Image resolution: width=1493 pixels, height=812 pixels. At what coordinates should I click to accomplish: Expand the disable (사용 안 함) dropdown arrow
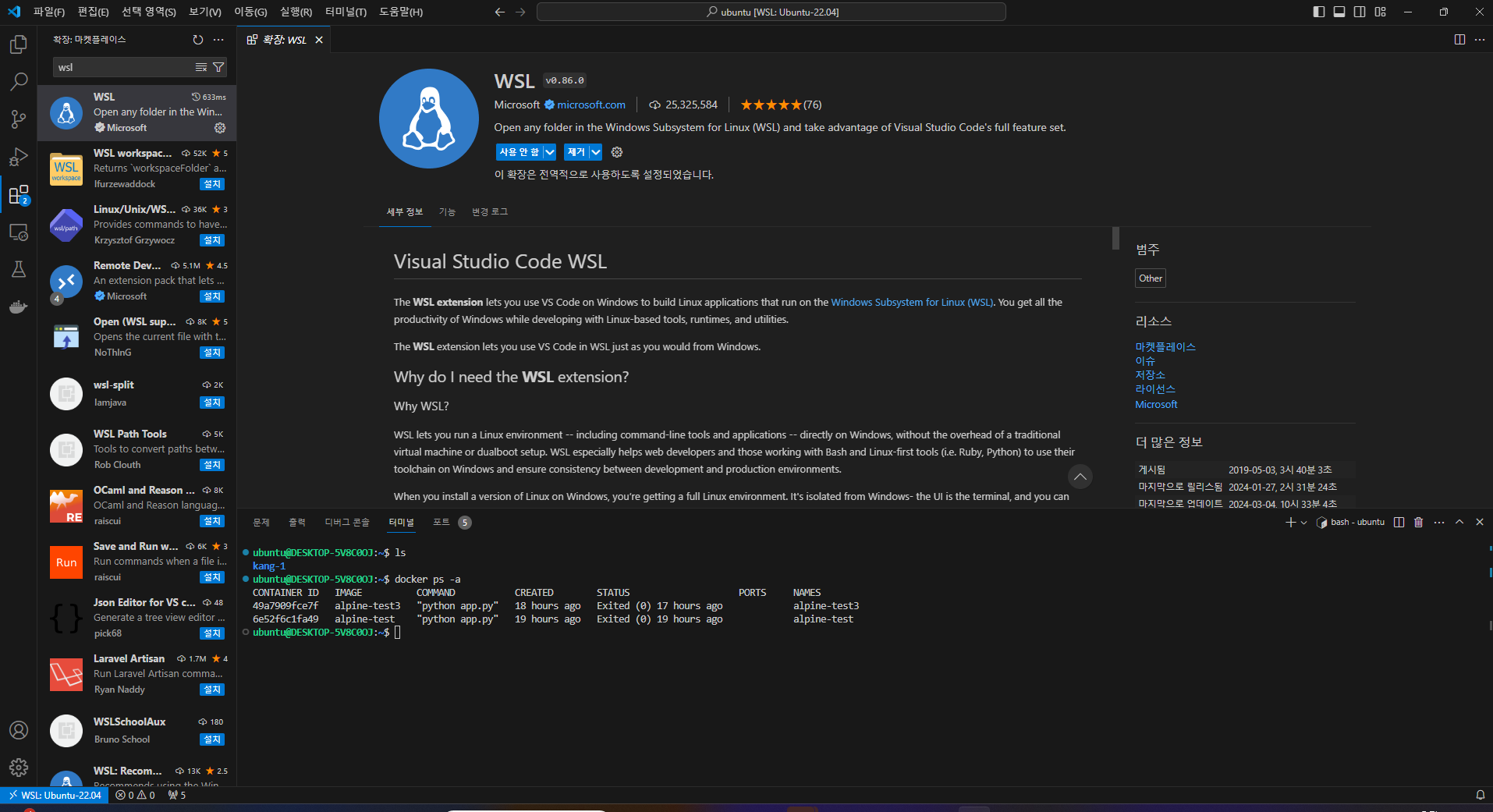pyautogui.click(x=550, y=152)
